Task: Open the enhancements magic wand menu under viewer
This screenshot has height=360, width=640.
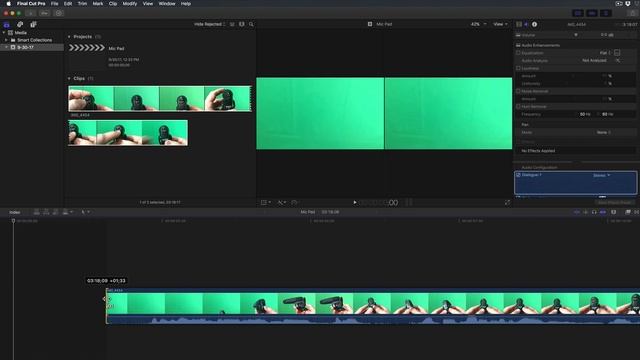Action: coord(282,202)
